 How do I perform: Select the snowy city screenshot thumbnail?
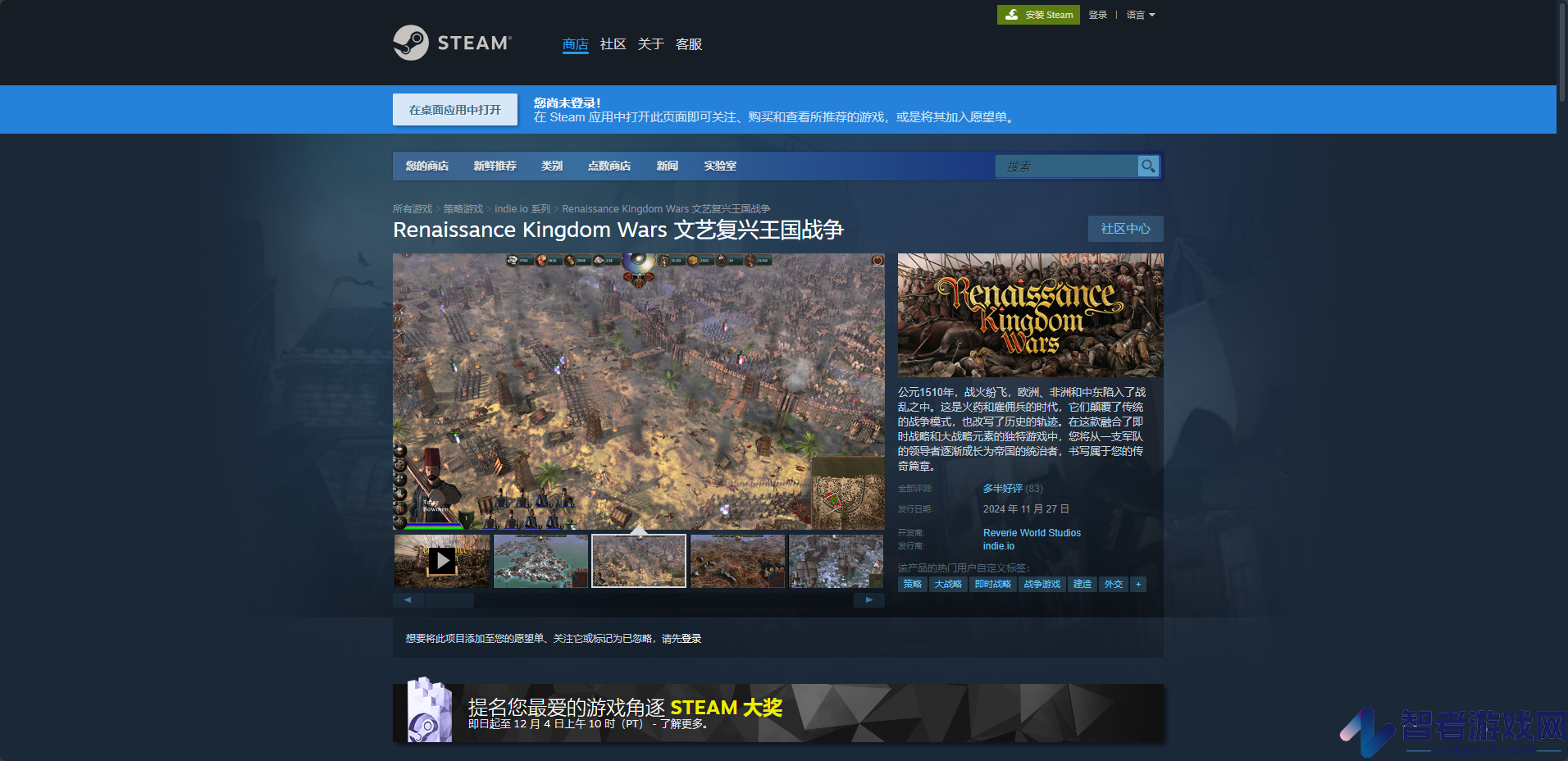[836, 561]
